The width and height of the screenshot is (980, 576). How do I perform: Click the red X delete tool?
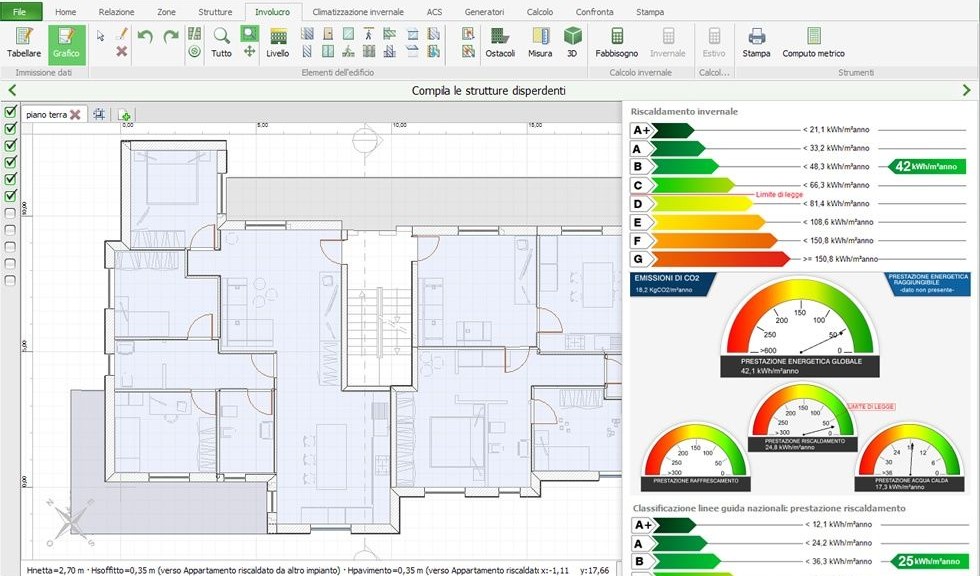tap(122, 51)
